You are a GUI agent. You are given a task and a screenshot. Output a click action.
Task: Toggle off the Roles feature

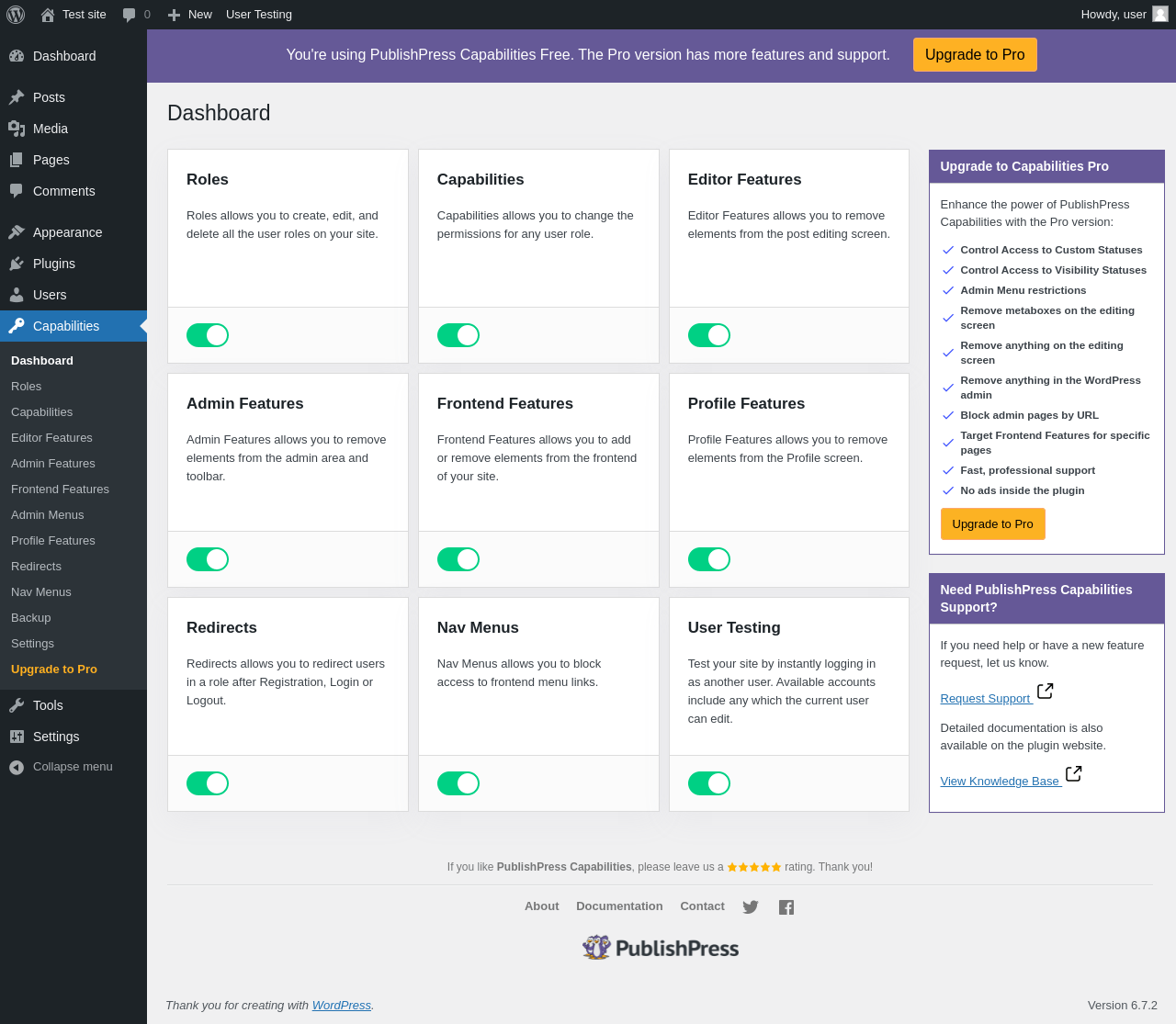pos(208,335)
